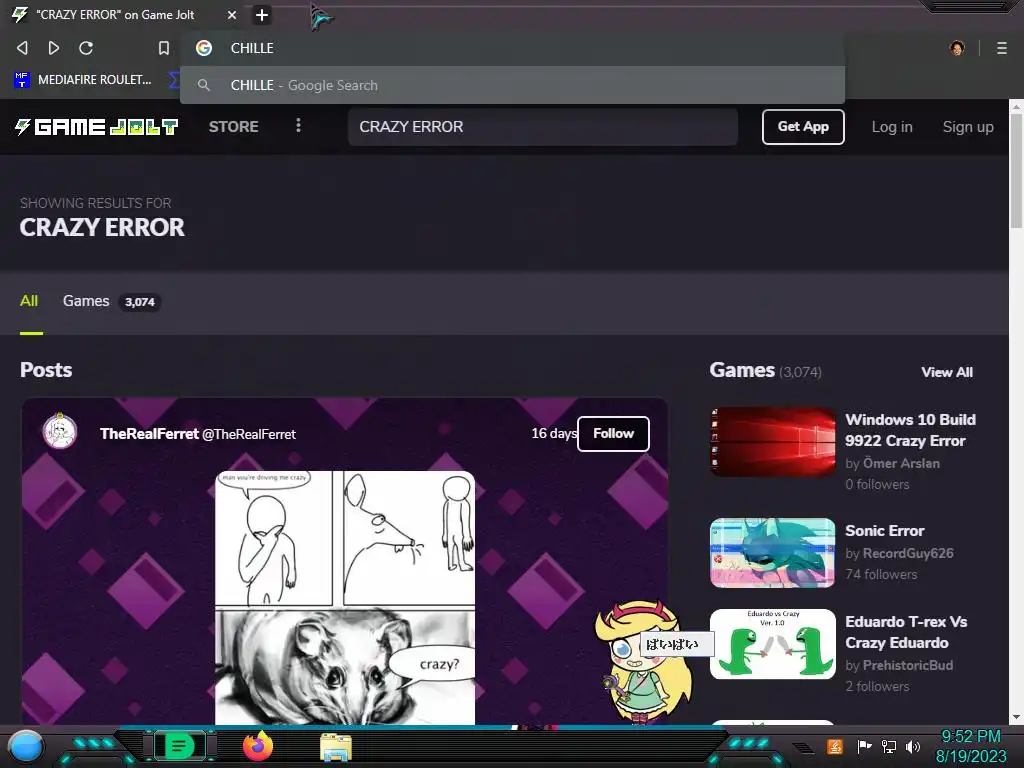Click the Log in link

pos(892,127)
